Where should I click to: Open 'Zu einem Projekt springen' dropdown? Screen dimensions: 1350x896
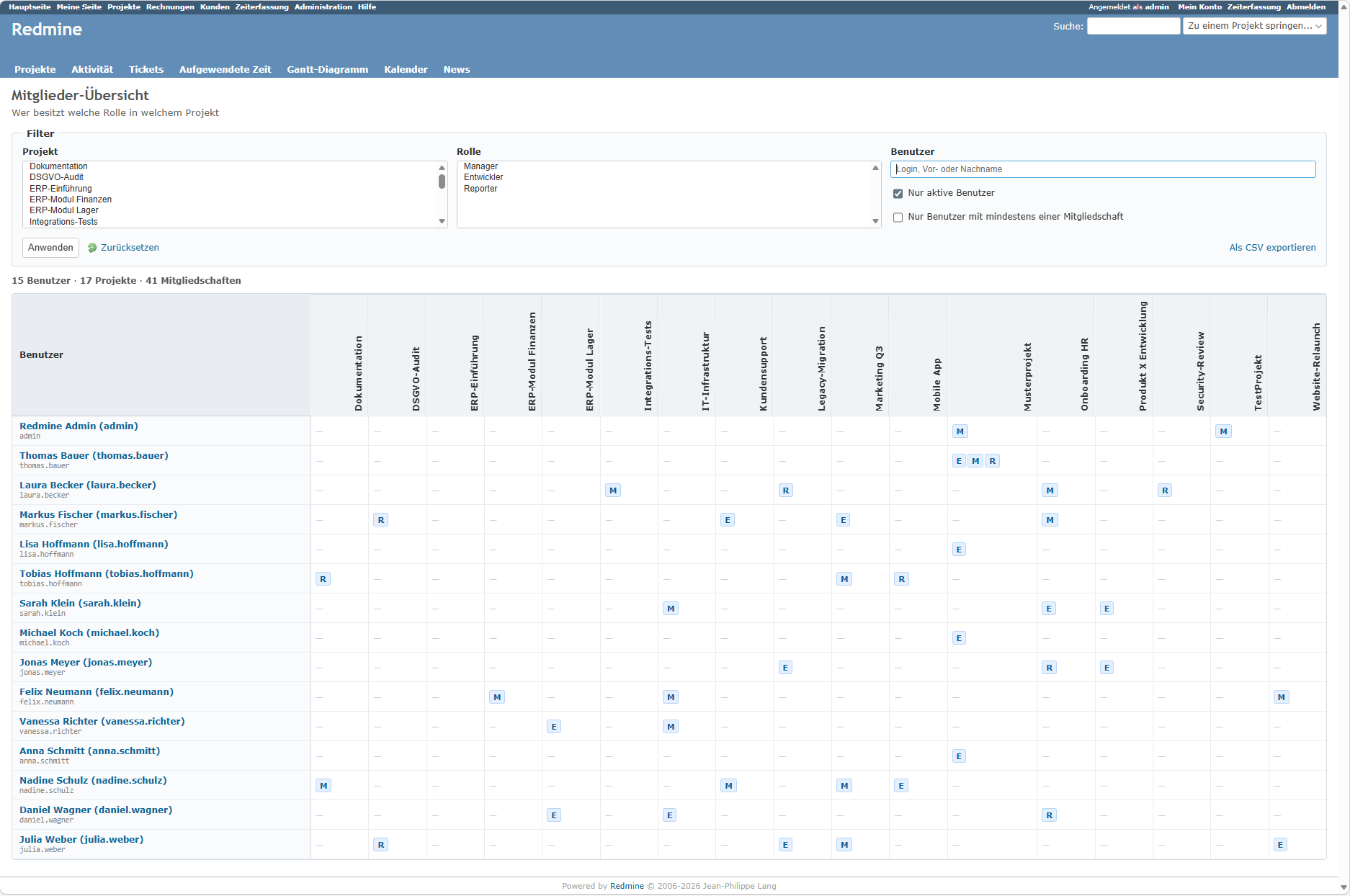coord(1254,26)
